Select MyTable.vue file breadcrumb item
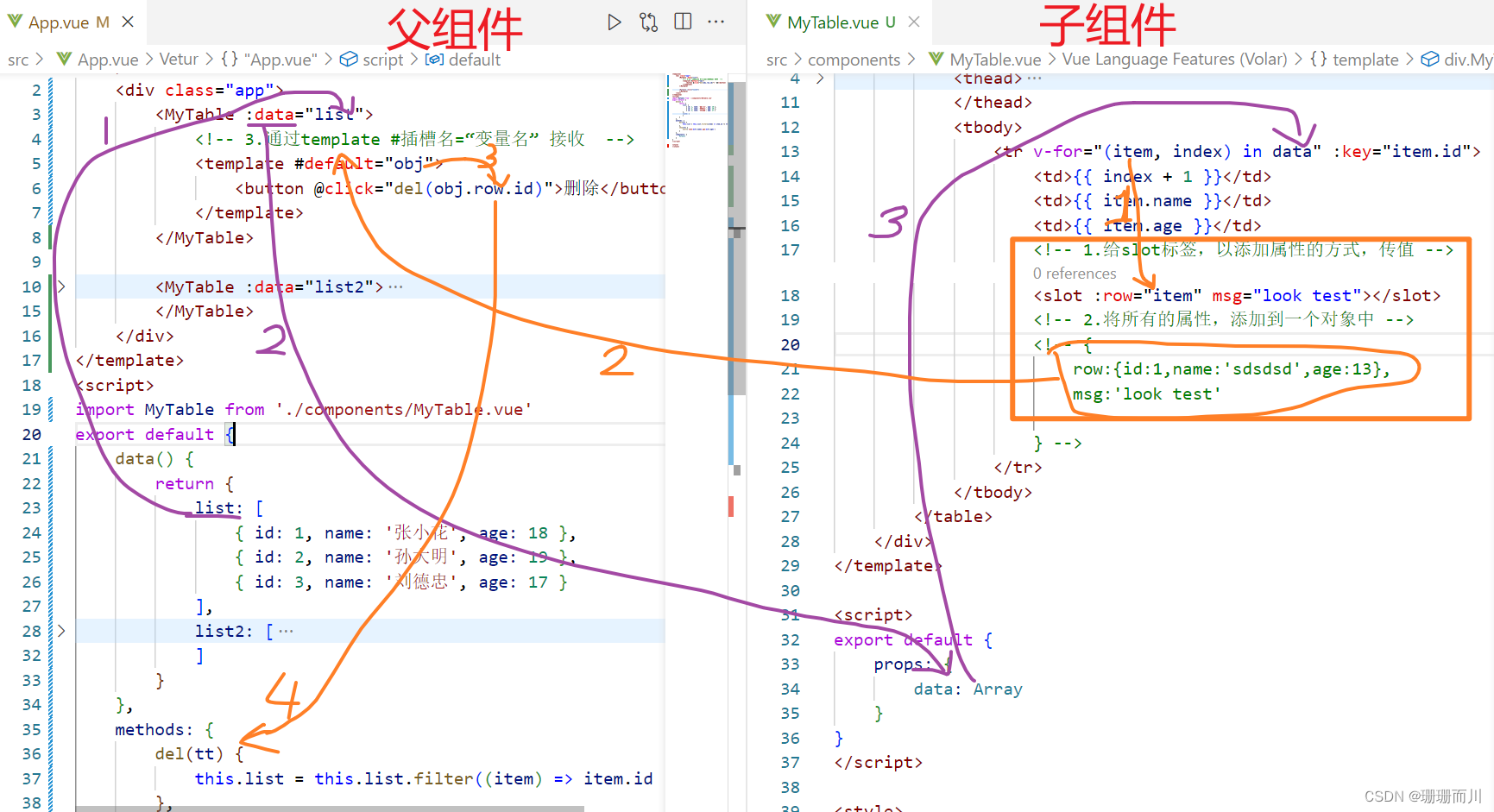The height and width of the screenshot is (812, 1494). coord(995,60)
